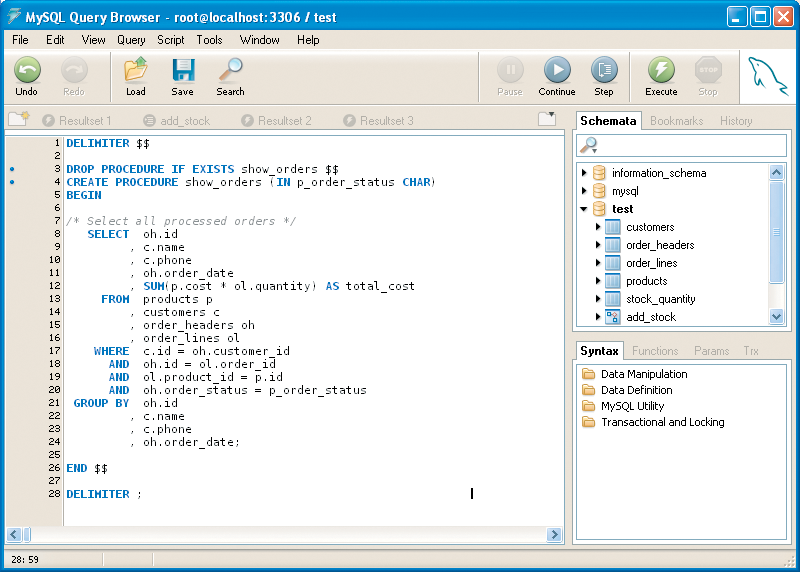Click the schemata search input field
Screen dimensions: 800x572
[x=681, y=145]
